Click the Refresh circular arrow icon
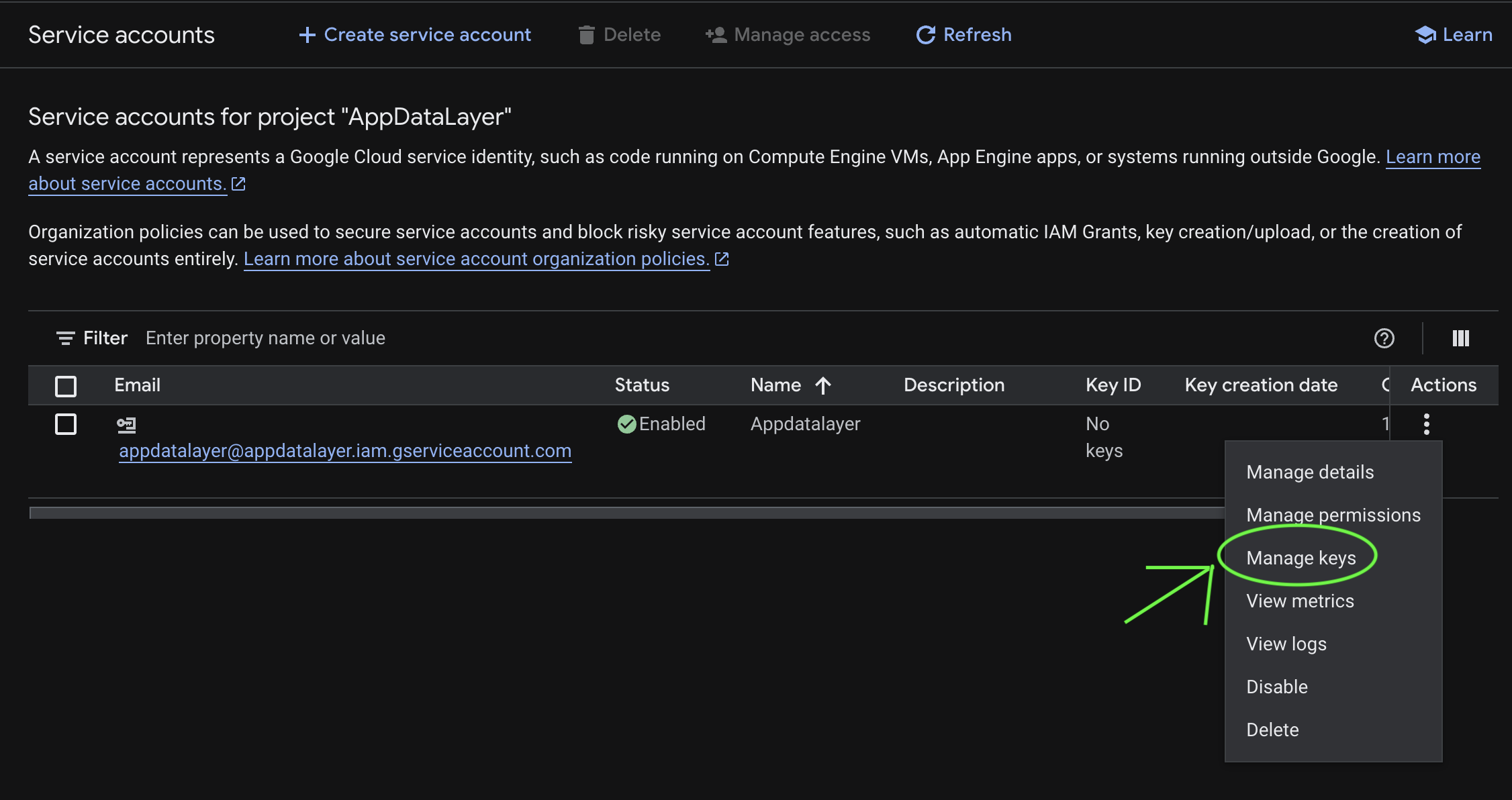This screenshot has width=1512, height=800. (x=926, y=35)
